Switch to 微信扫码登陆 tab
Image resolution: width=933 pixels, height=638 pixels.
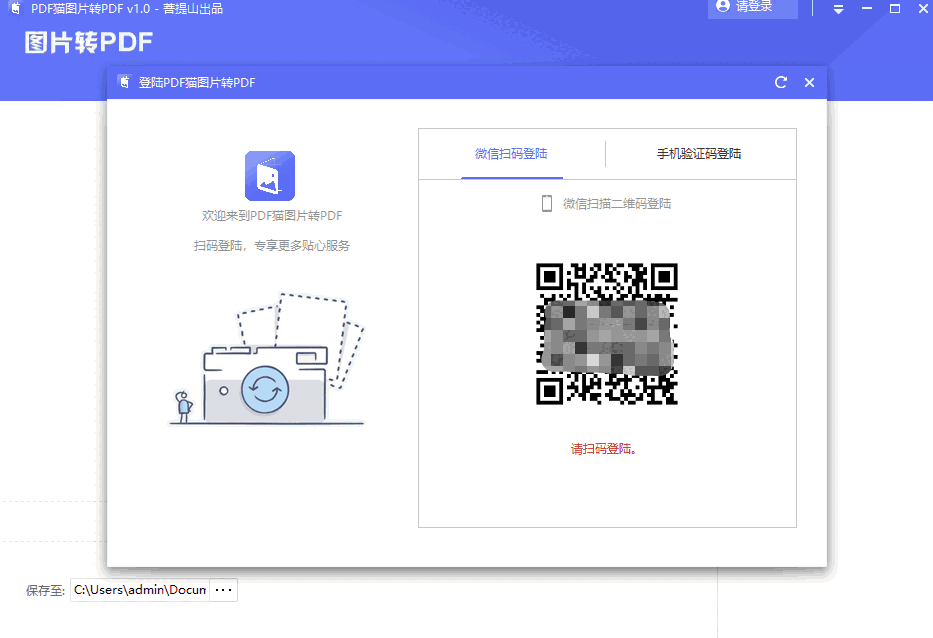tap(511, 154)
